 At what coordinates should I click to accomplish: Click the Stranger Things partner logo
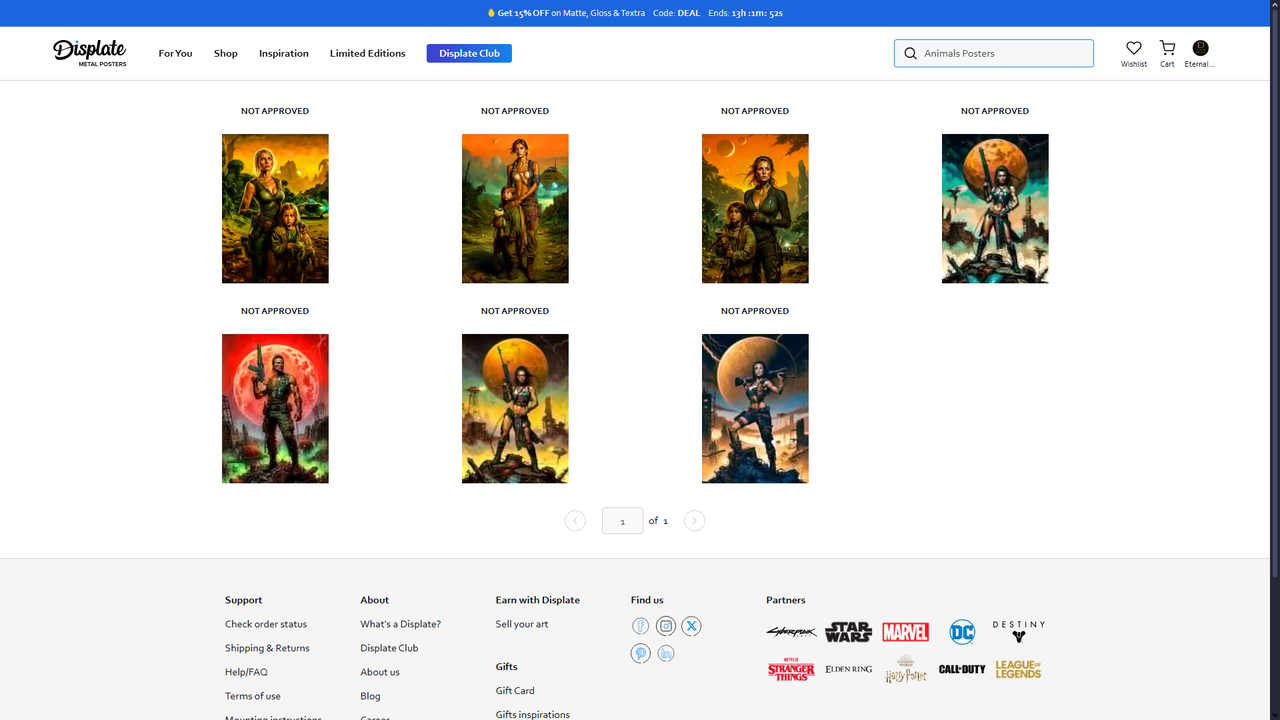(791, 669)
